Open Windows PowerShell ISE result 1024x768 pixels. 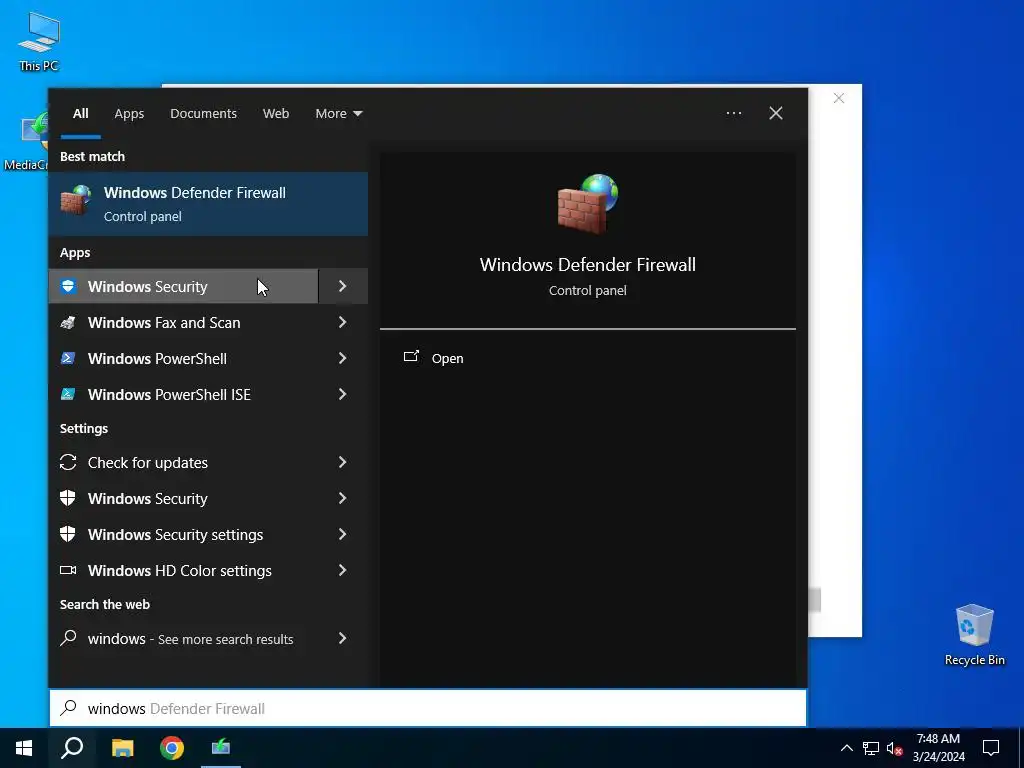[x=184, y=394]
